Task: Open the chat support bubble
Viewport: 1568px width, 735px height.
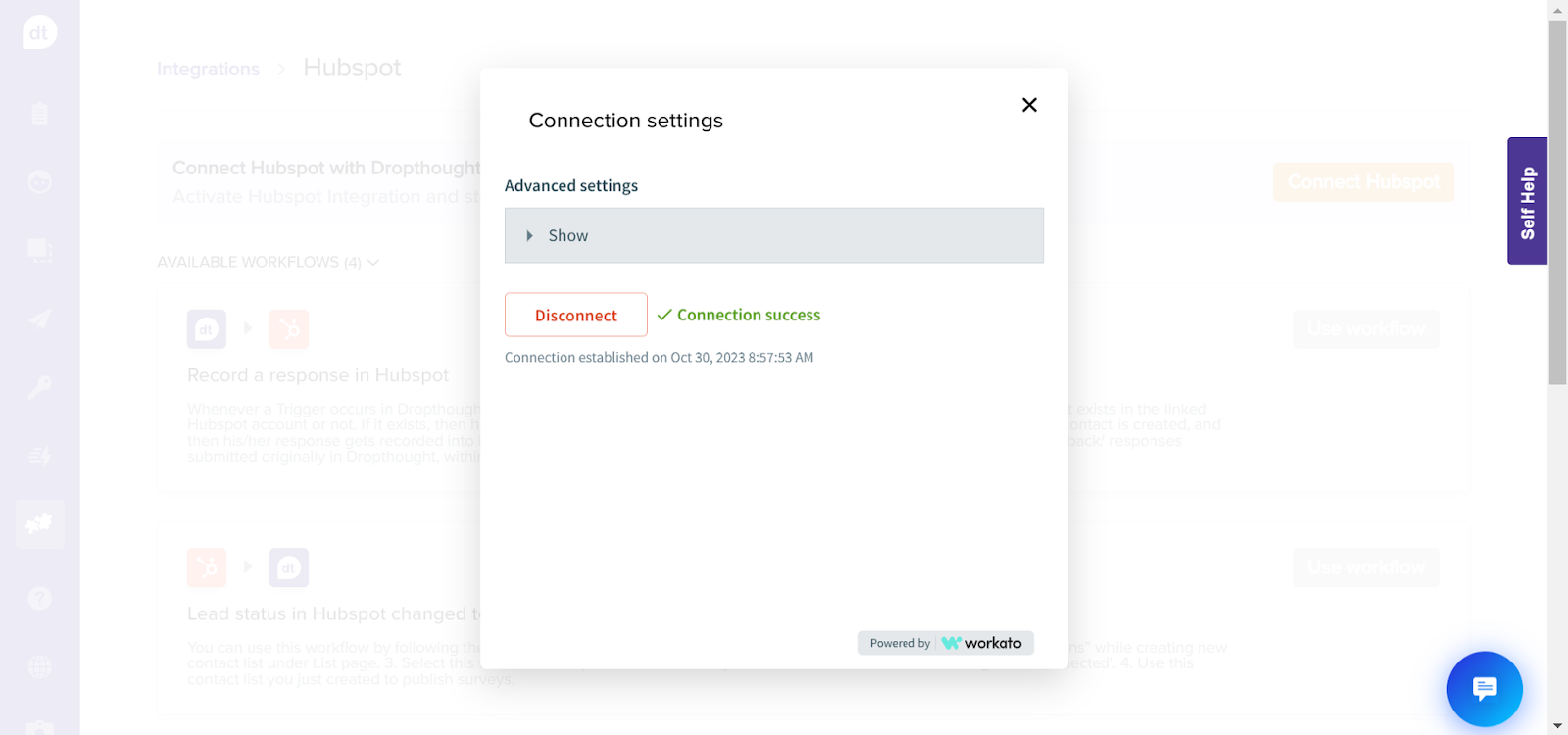Action: pyautogui.click(x=1485, y=689)
